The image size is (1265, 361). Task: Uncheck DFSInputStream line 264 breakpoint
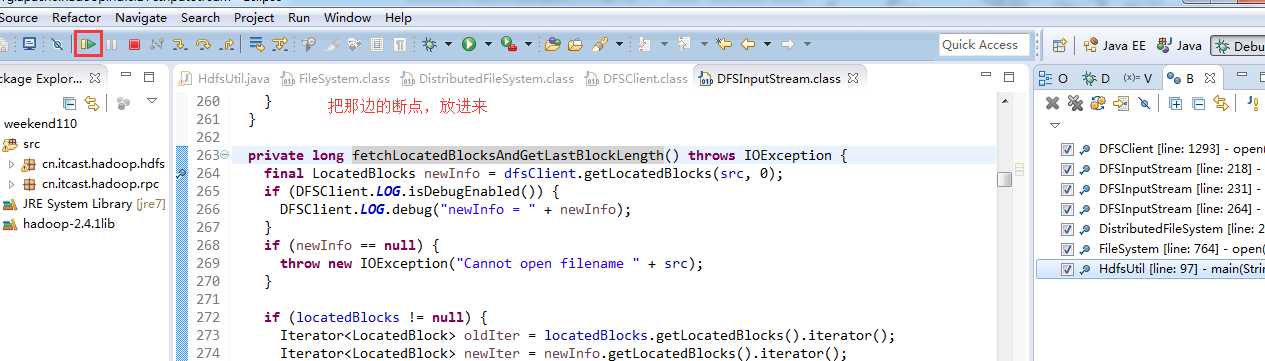click(x=1067, y=209)
